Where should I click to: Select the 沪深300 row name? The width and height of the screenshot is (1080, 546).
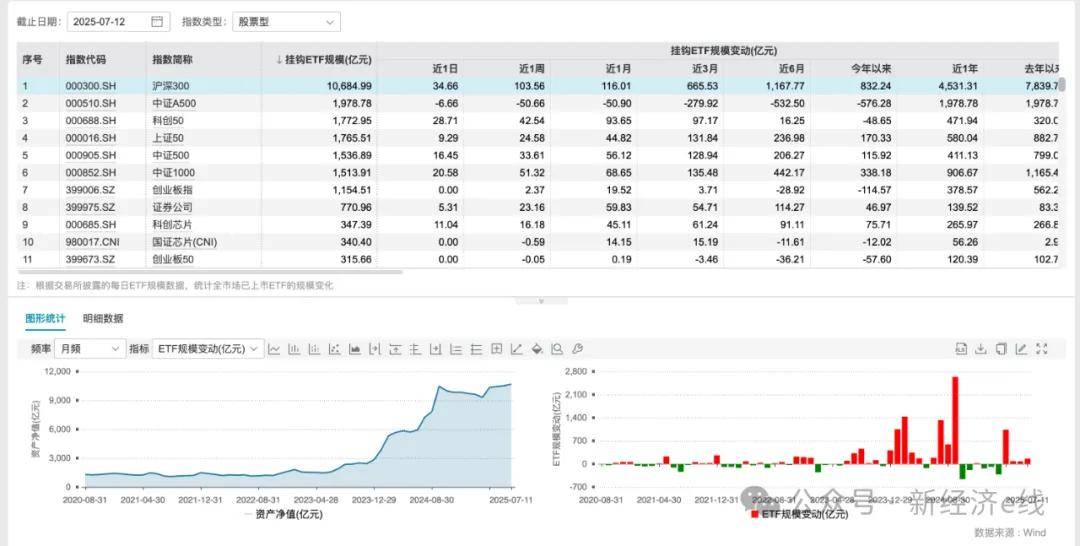[x=170, y=86]
